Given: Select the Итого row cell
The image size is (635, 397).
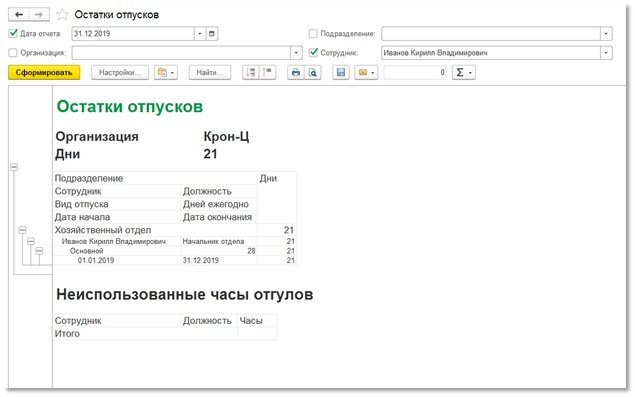Looking at the screenshot, I should pyautogui.click(x=145, y=334).
